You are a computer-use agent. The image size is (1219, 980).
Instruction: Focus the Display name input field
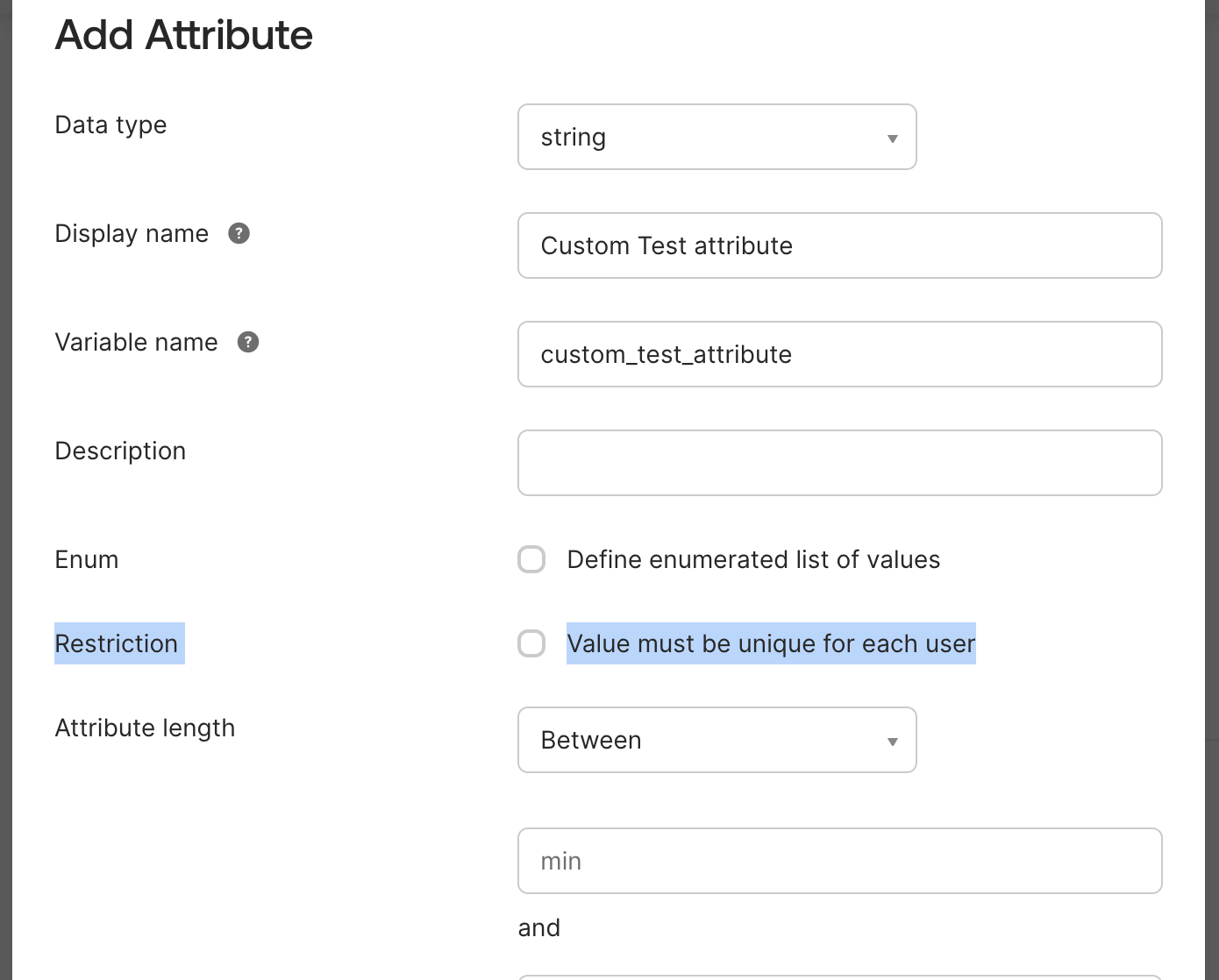(839, 245)
